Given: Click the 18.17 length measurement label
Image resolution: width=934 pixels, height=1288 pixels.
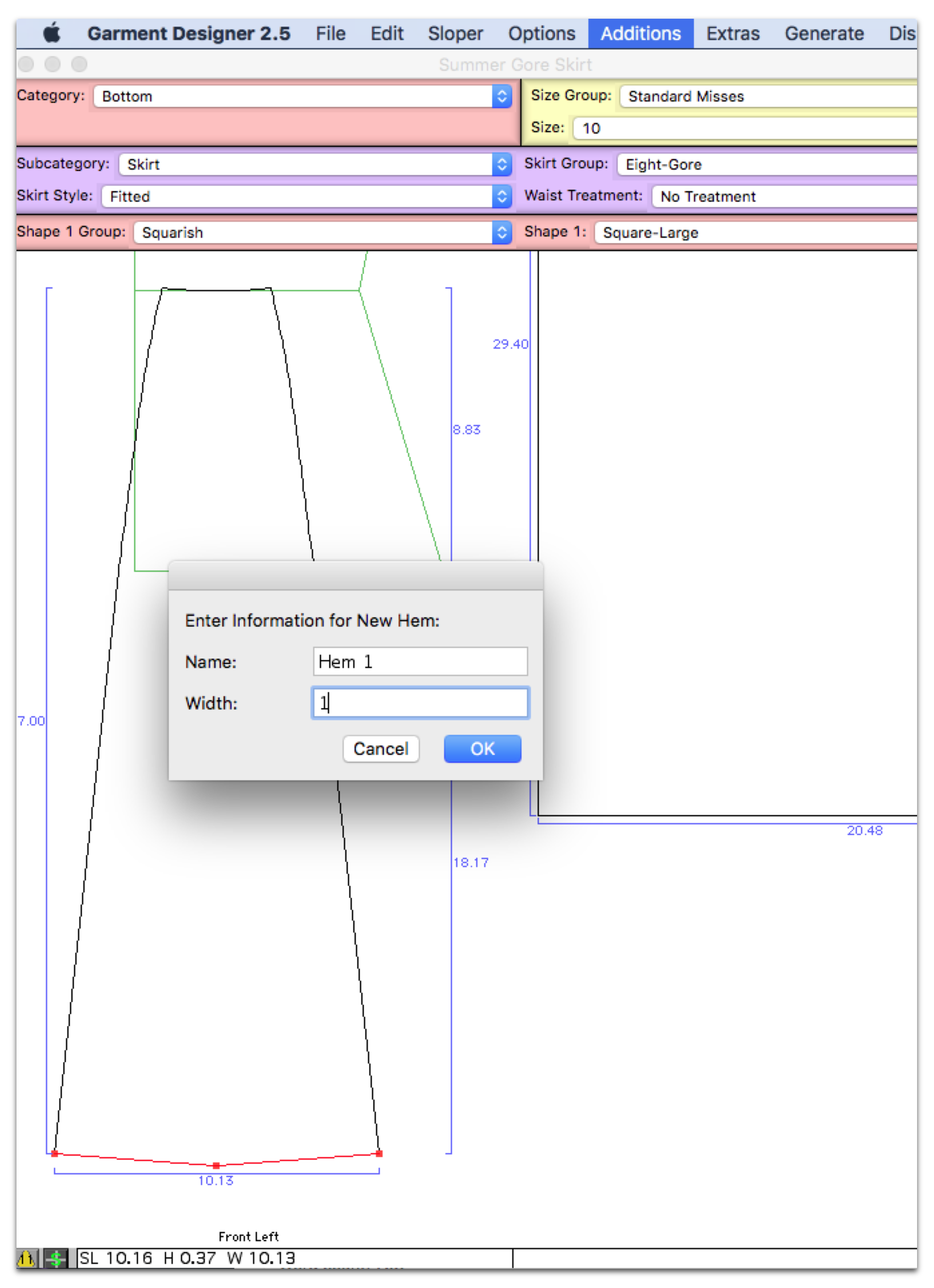Looking at the screenshot, I should point(471,863).
